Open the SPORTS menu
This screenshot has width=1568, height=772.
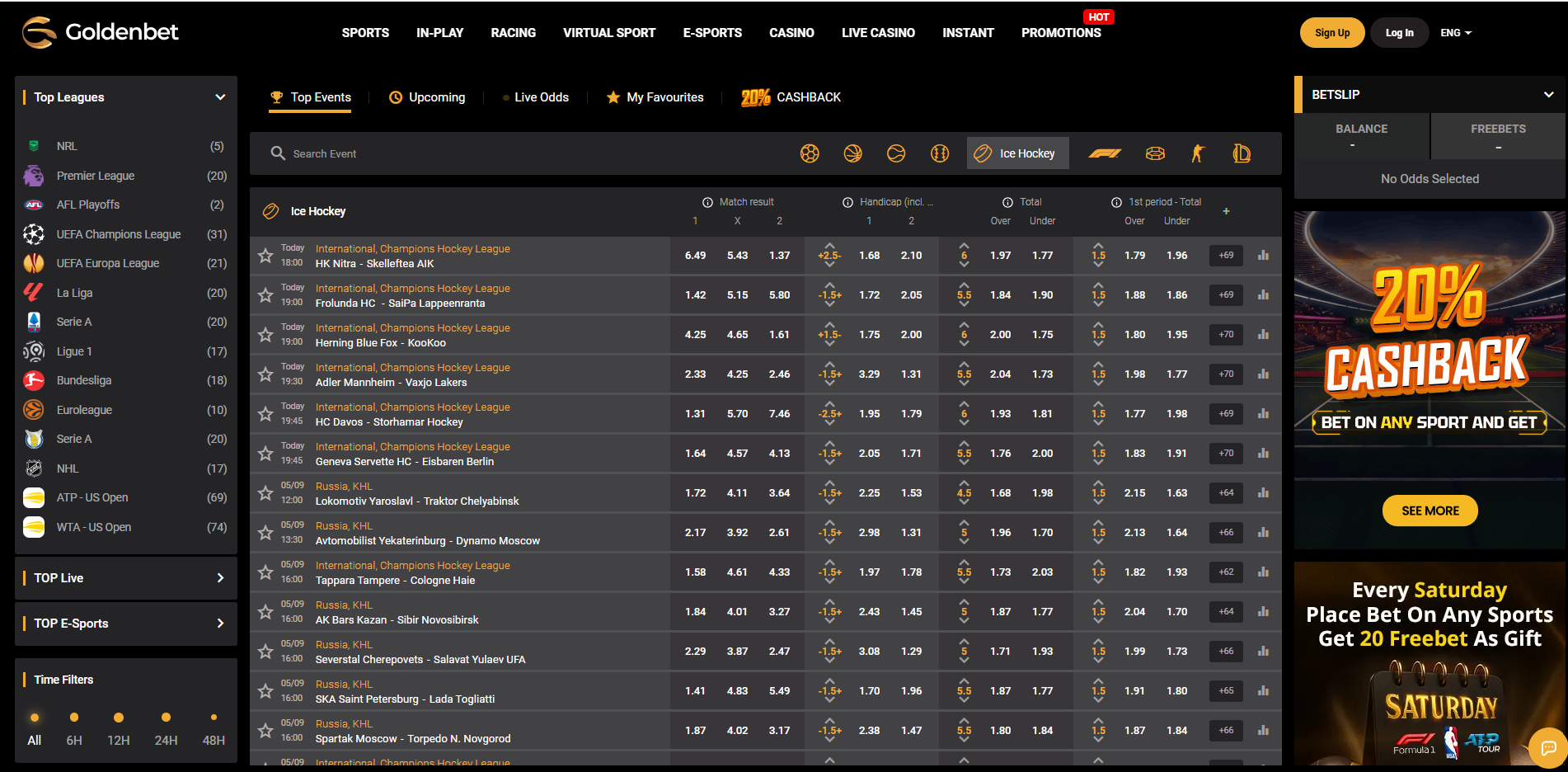pos(365,33)
